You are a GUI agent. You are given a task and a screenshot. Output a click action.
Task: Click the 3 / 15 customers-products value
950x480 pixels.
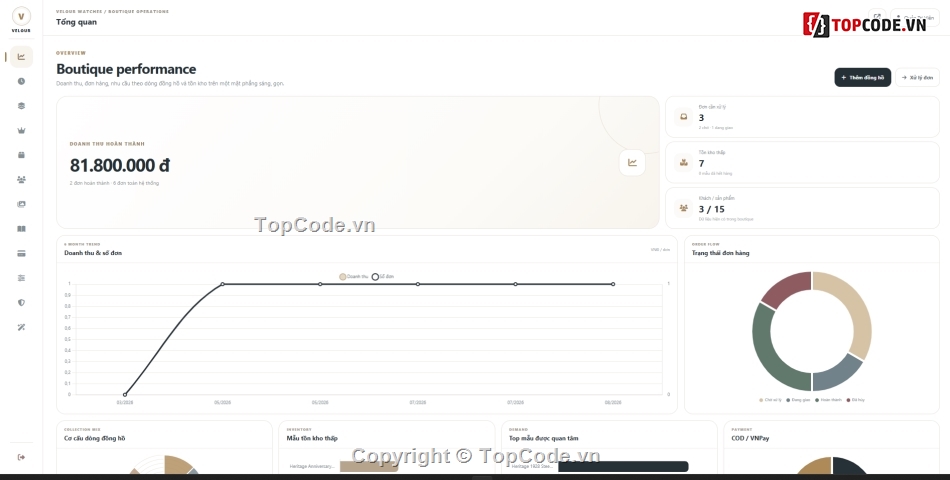[711, 209]
